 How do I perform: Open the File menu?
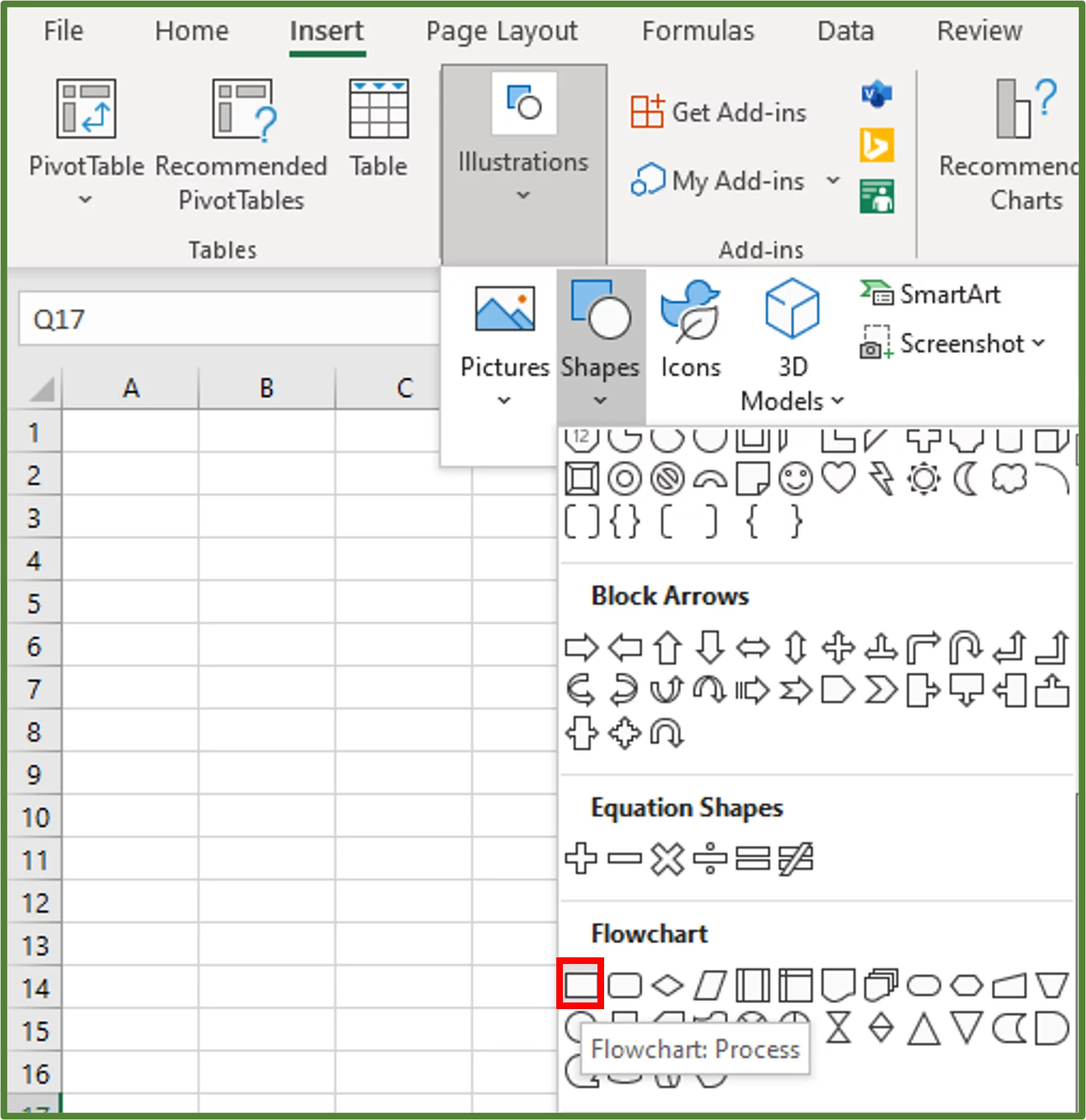63,31
